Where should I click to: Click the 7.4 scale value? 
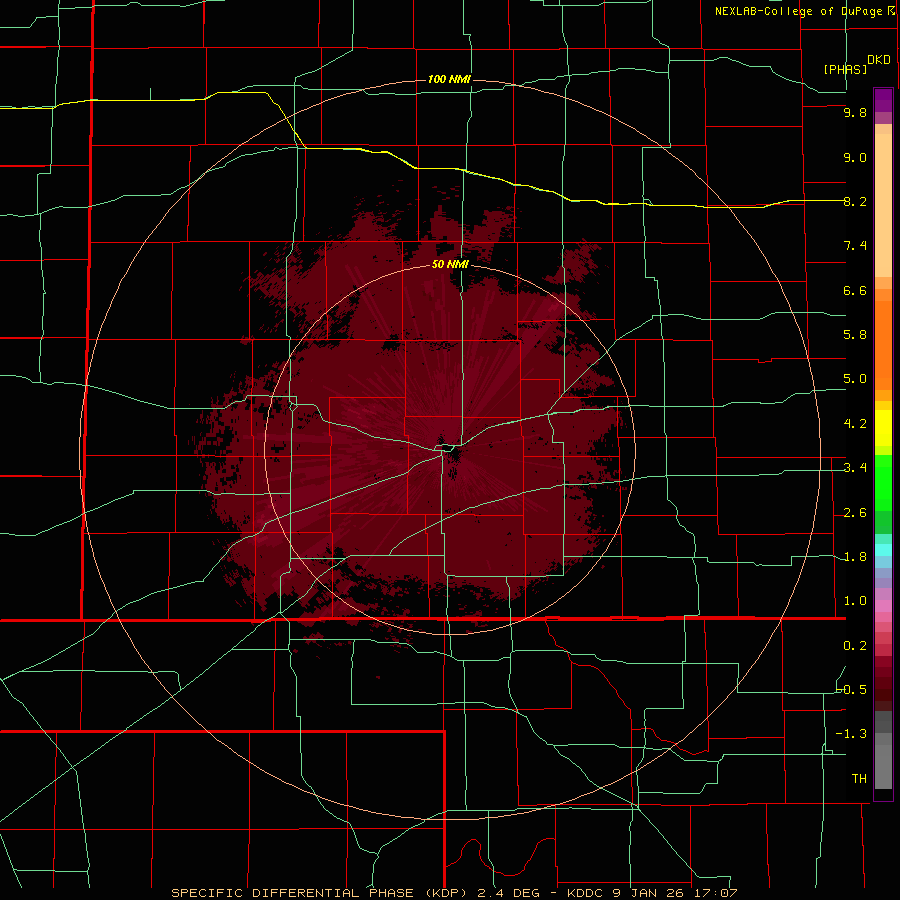pos(855,246)
